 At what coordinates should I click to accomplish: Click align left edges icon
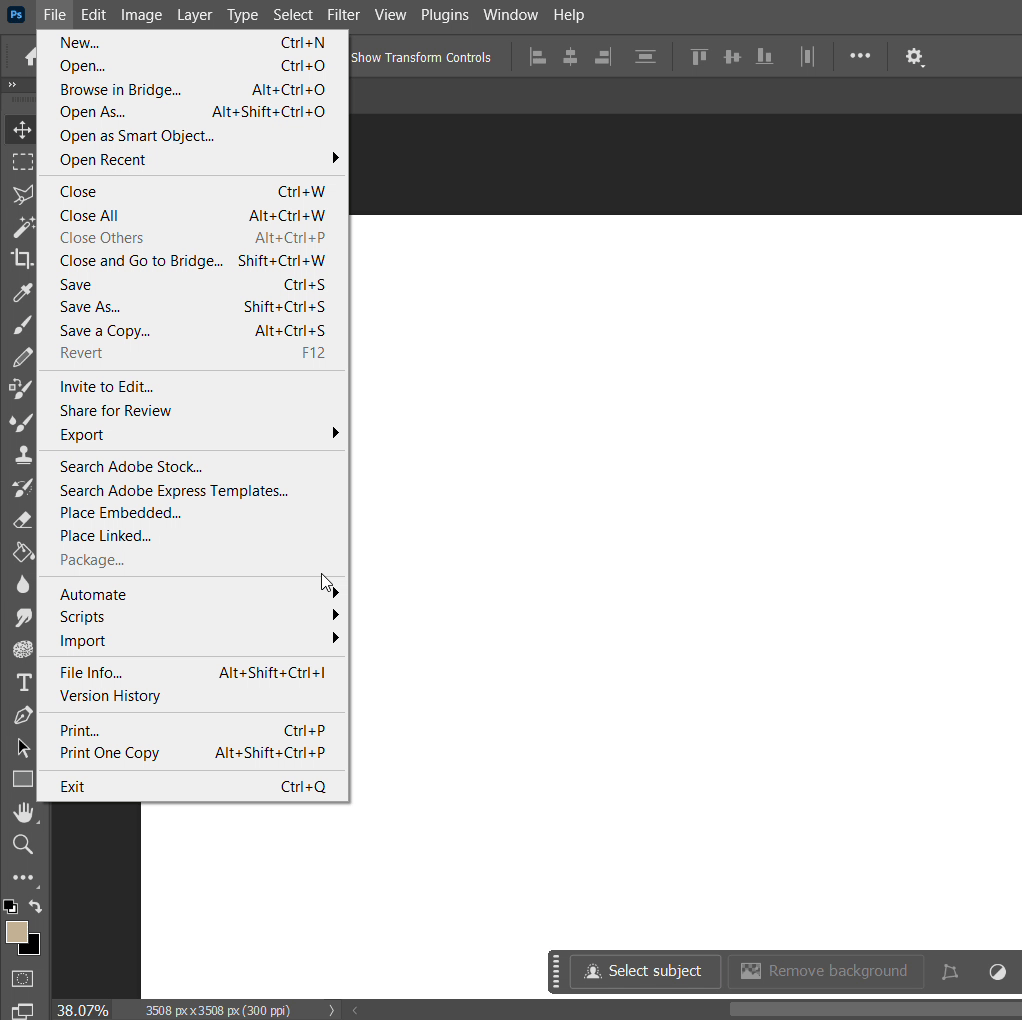538,57
